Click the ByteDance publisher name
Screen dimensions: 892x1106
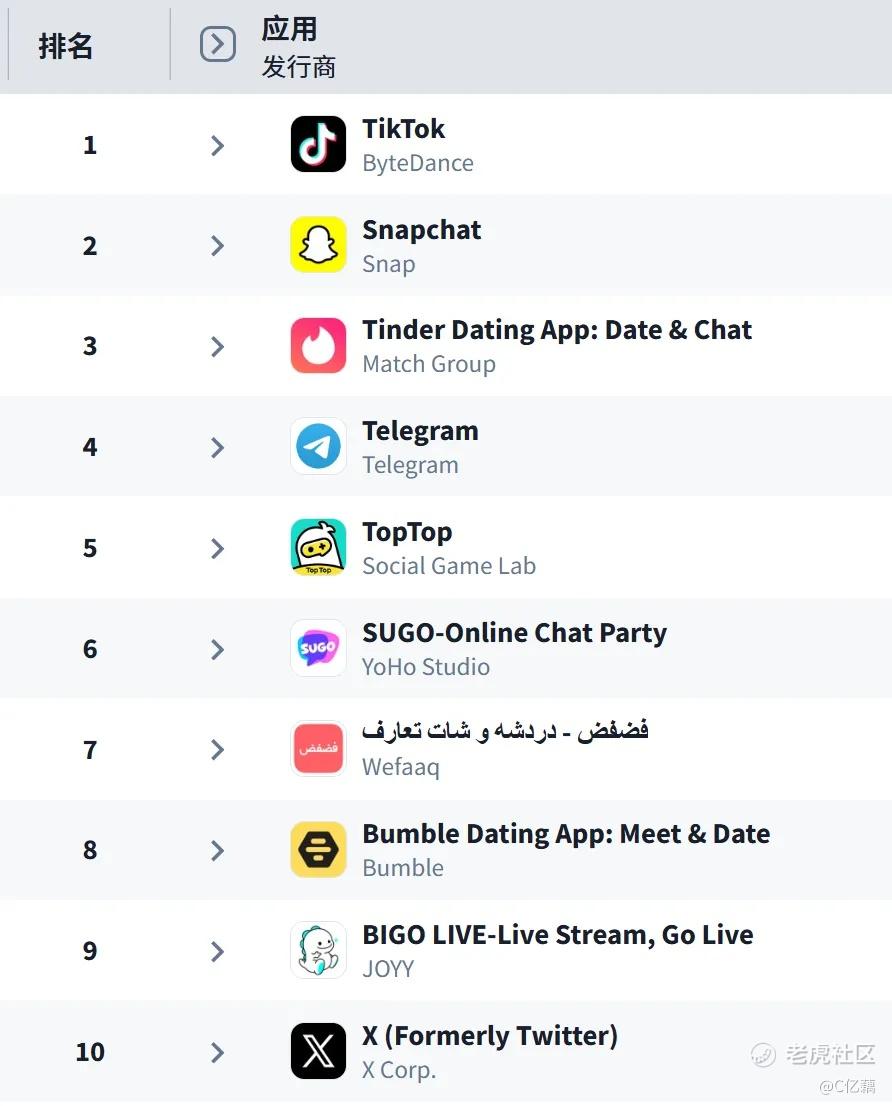(417, 163)
